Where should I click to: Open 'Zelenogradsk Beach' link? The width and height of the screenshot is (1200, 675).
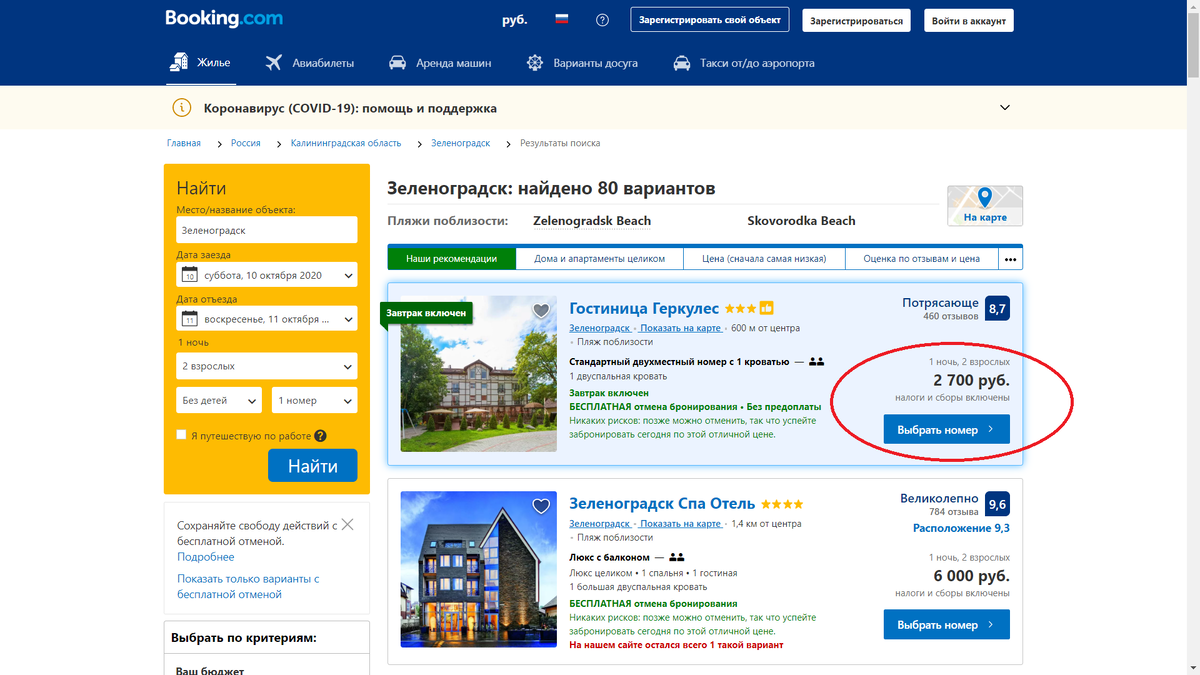pyautogui.click(x=592, y=221)
